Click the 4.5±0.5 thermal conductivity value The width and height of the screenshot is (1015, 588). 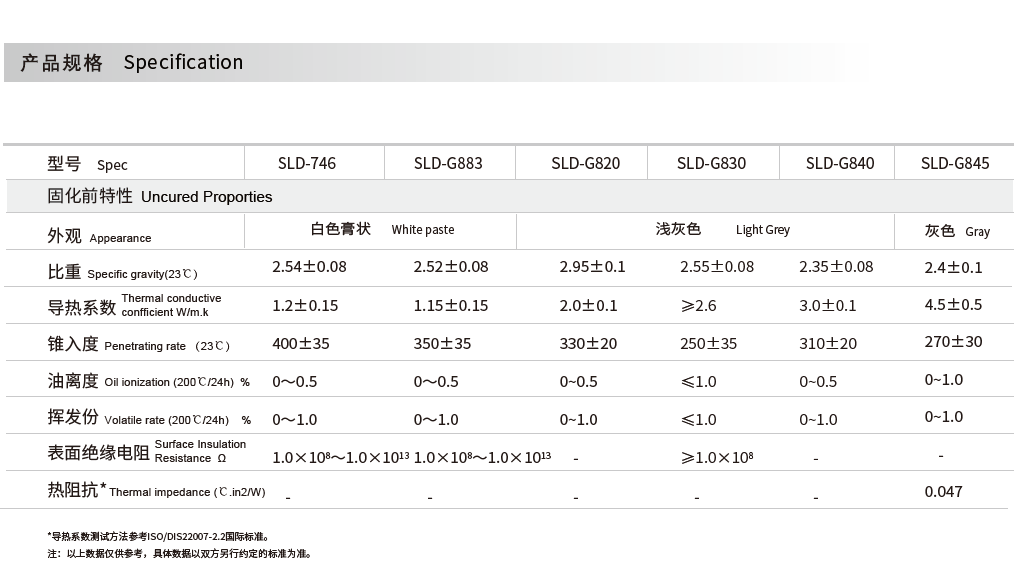953,304
